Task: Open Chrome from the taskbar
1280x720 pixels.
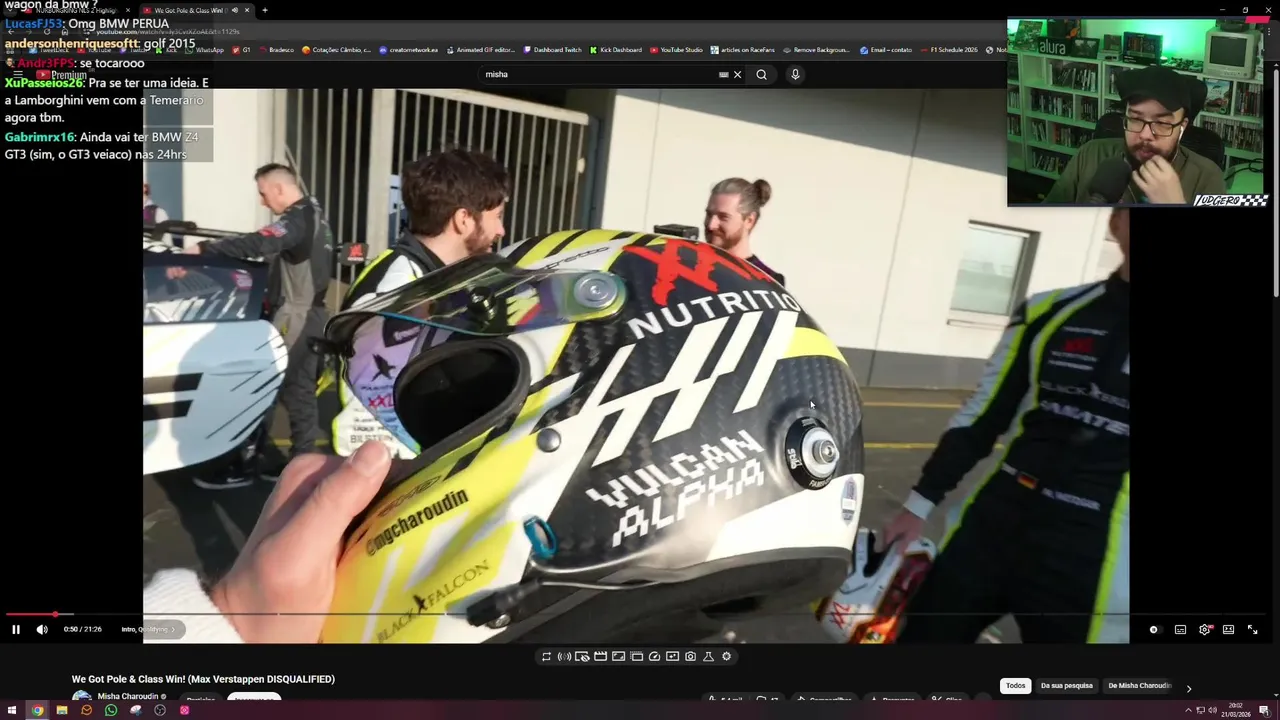Action: point(37,710)
